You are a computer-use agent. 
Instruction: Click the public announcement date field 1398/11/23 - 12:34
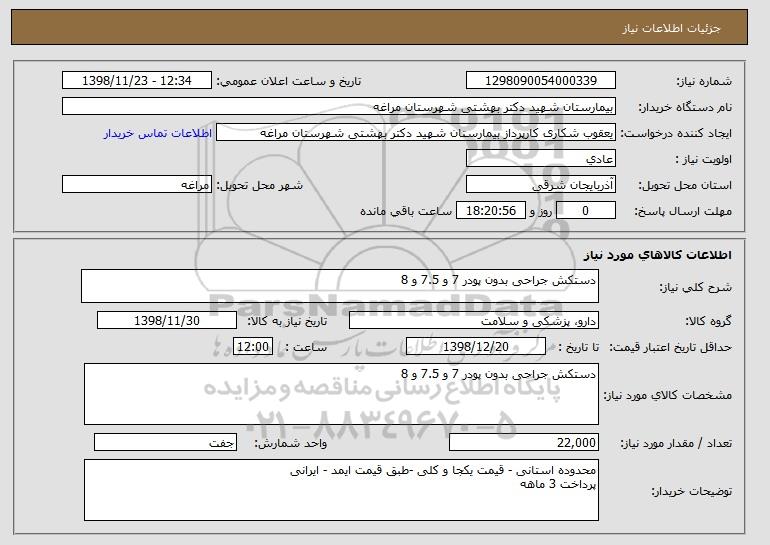pyautogui.click(x=137, y=81)
